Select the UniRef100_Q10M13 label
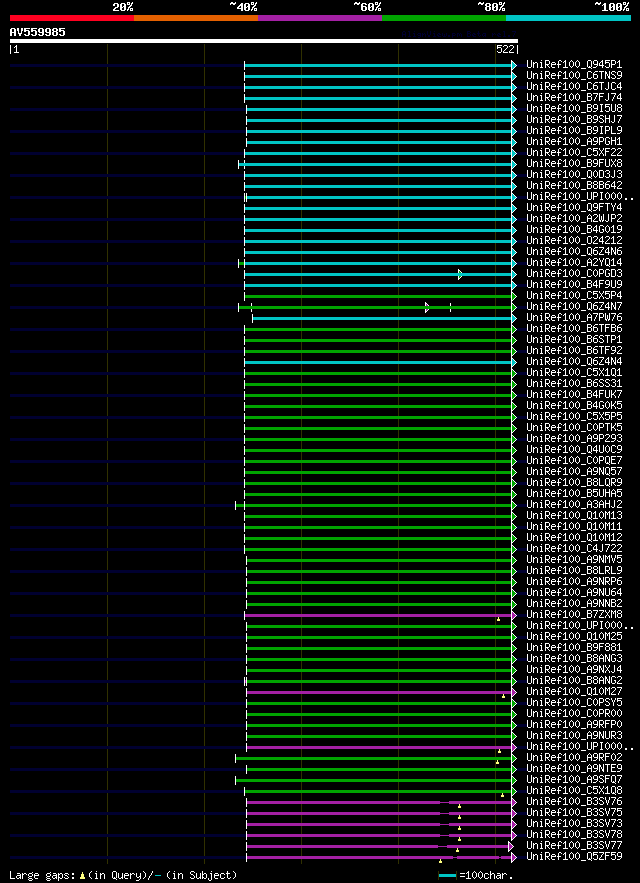640x883 pixels. click(574, 516)
